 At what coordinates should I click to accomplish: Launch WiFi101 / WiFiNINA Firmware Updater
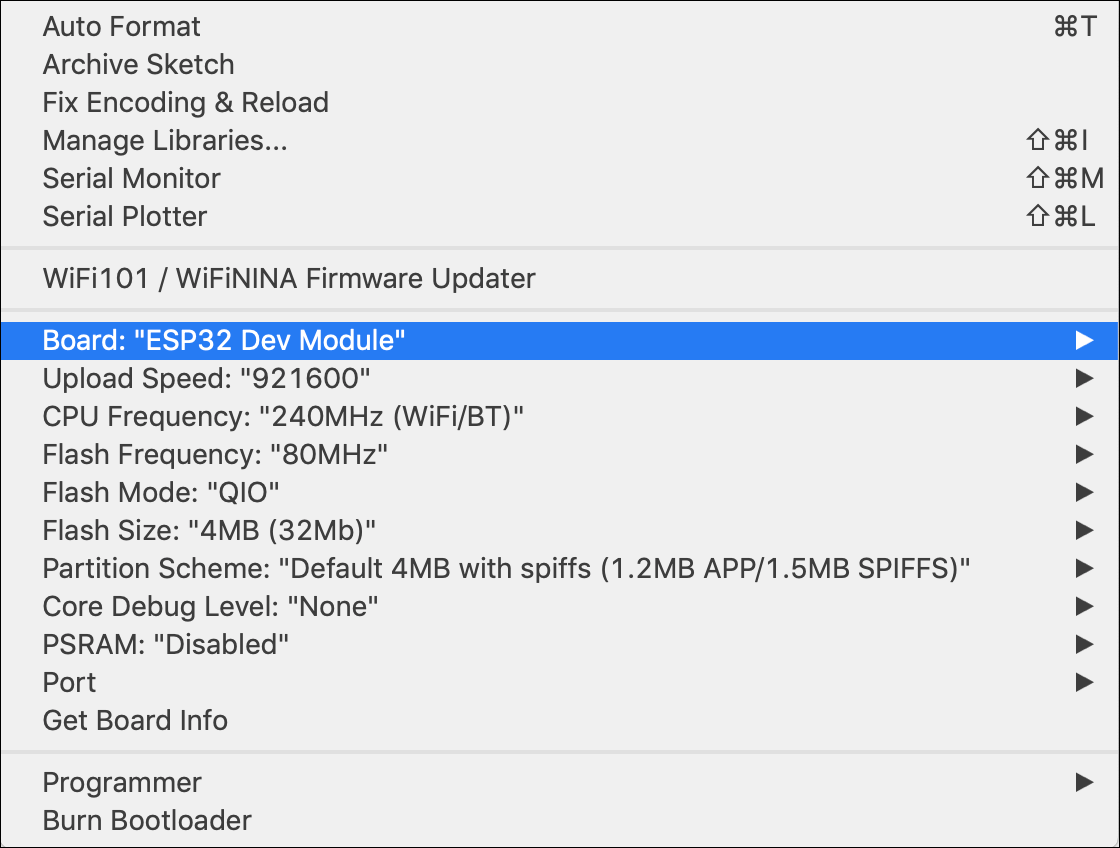(x=559, y=279)
